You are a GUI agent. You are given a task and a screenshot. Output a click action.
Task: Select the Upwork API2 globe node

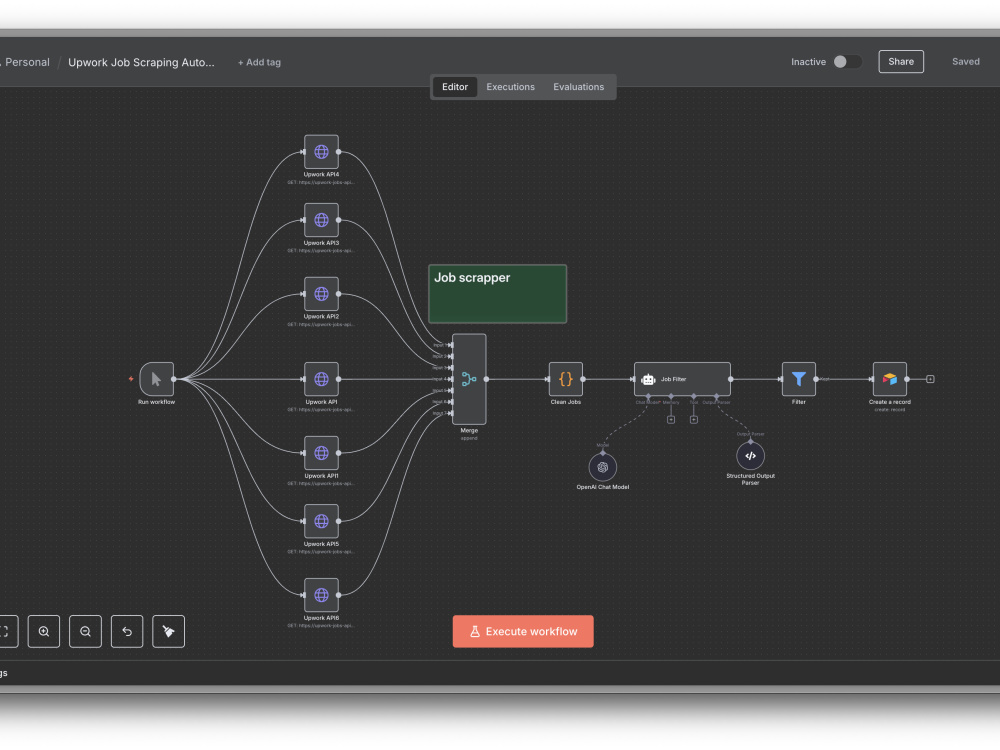(x=321, y=294)
